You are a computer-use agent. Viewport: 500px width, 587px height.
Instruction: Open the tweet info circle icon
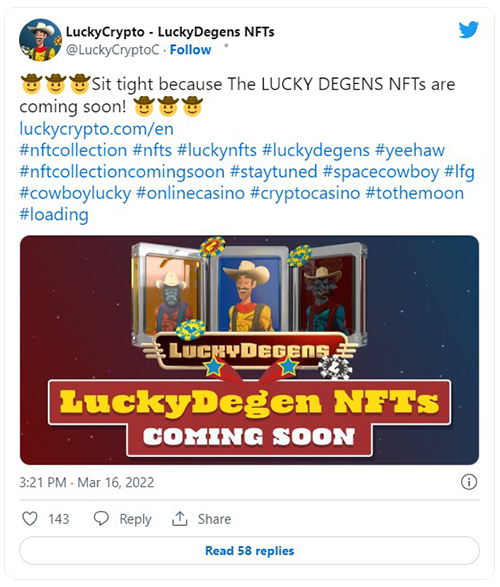pyautogui.click(x=469, y=482)
